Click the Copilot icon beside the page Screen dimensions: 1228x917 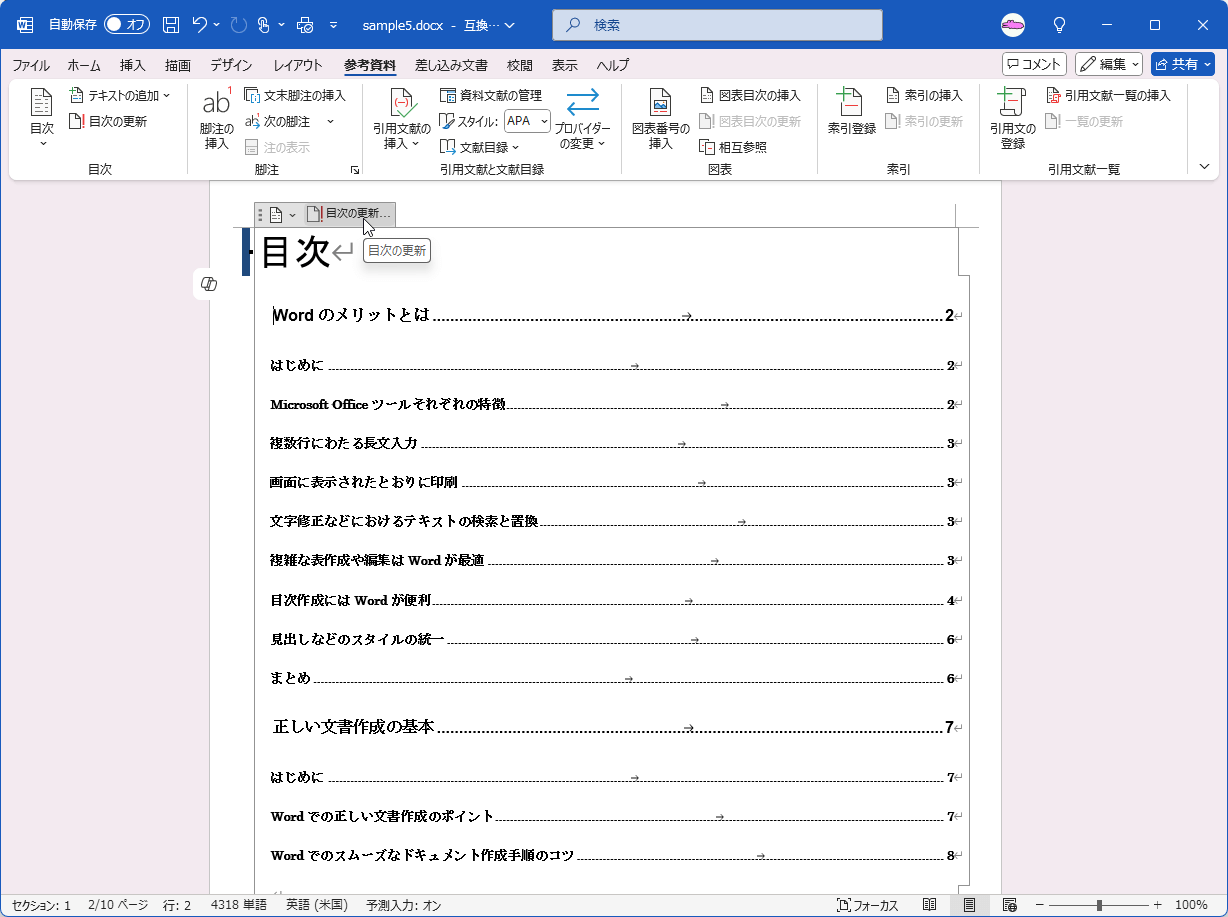tap(209, 284)
